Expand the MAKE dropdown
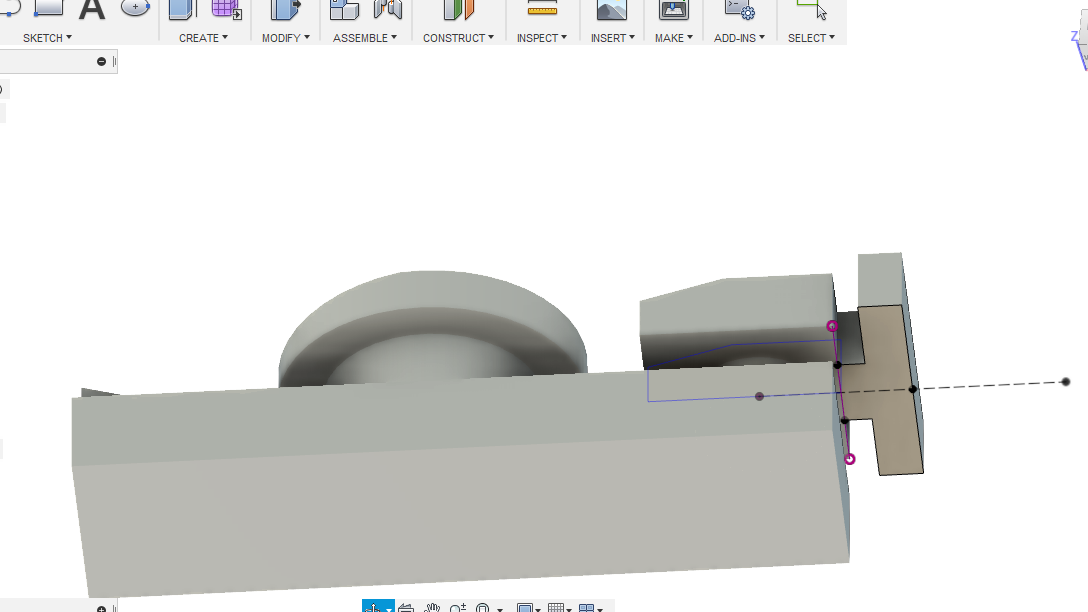1088x612 pixels. [674, 38]
